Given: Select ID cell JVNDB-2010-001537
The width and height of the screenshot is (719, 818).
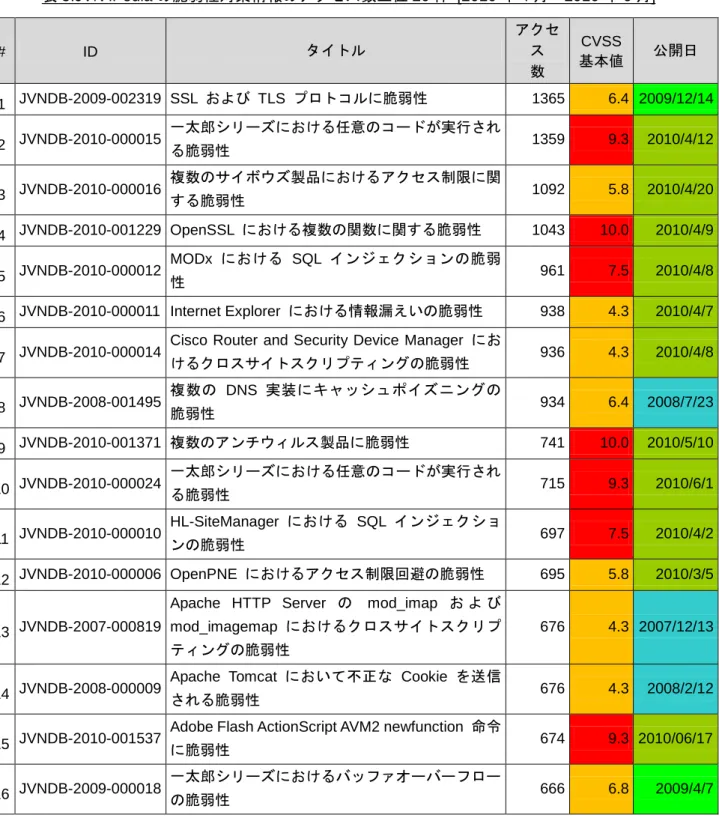Looking at the screenshot, I should pos(90,739).
